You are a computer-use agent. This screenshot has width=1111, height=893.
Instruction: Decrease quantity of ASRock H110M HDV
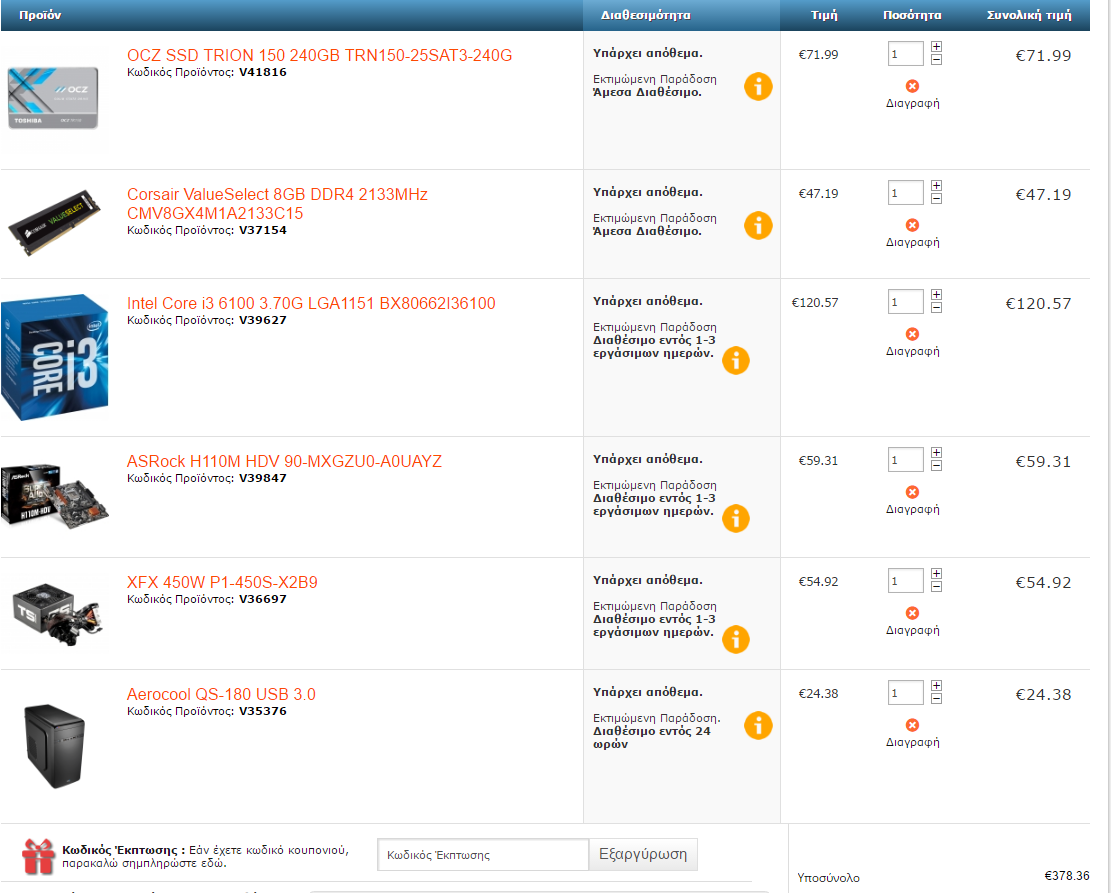click(x=936, y=466)
